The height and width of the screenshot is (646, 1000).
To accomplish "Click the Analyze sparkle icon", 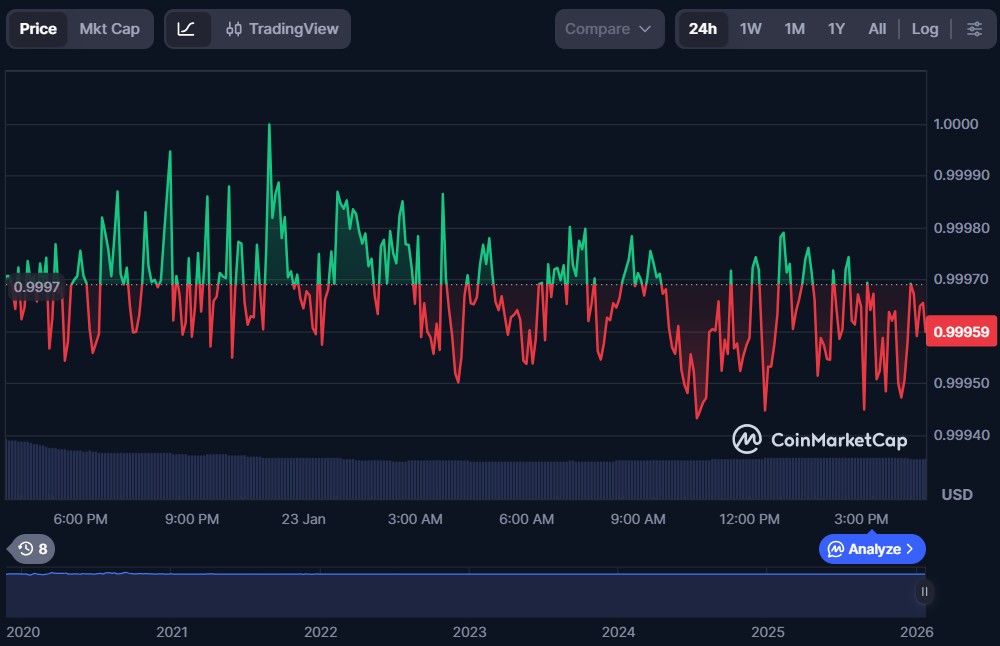I will coord(836,549).
